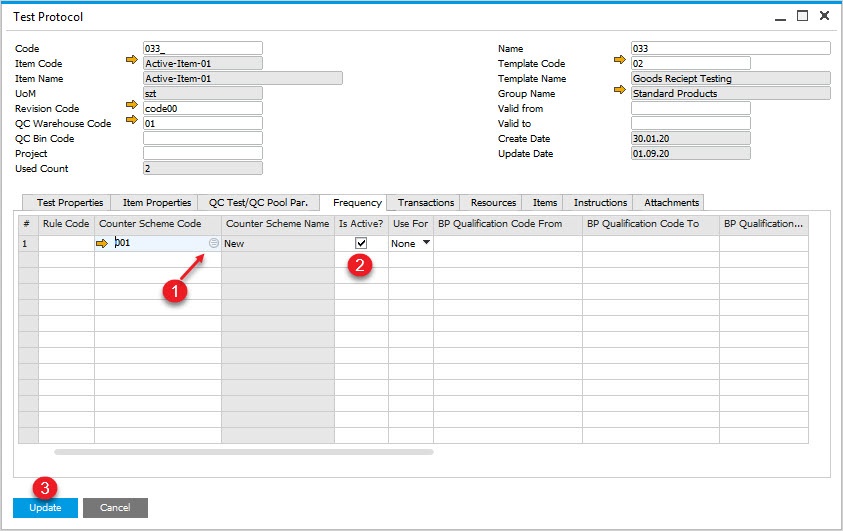Image resolution: width=843 pixels, height=531 pixels.
Task: Click the Valid from date field
Action: [x=690, y=108]
